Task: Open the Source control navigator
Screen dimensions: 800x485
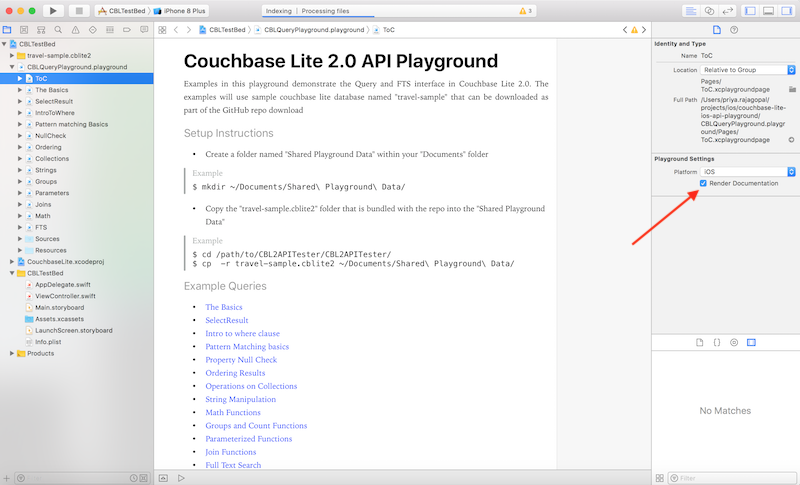Action: pyautogui.click(x=24, y=30)
